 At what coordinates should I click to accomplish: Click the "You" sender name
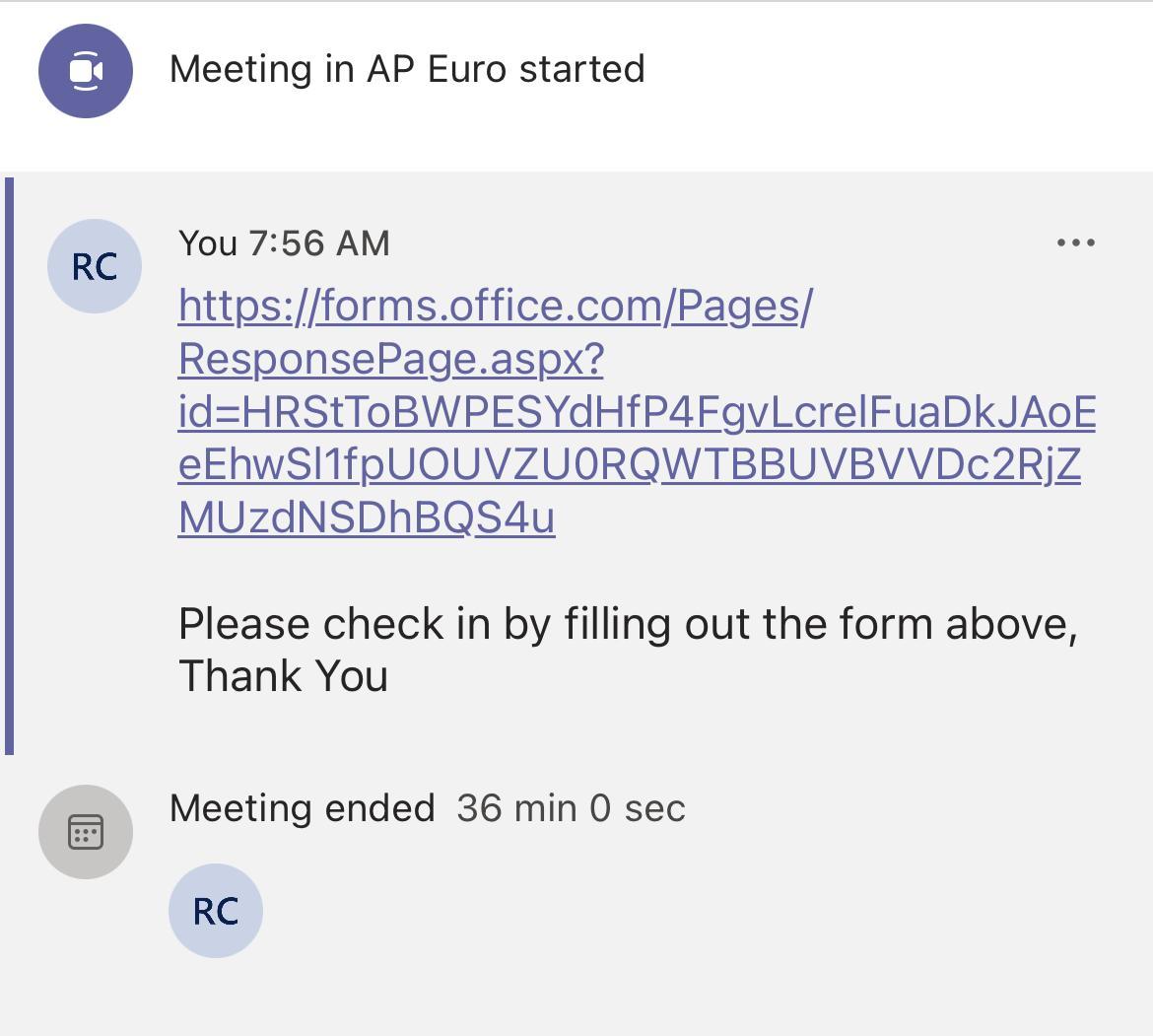208,243
